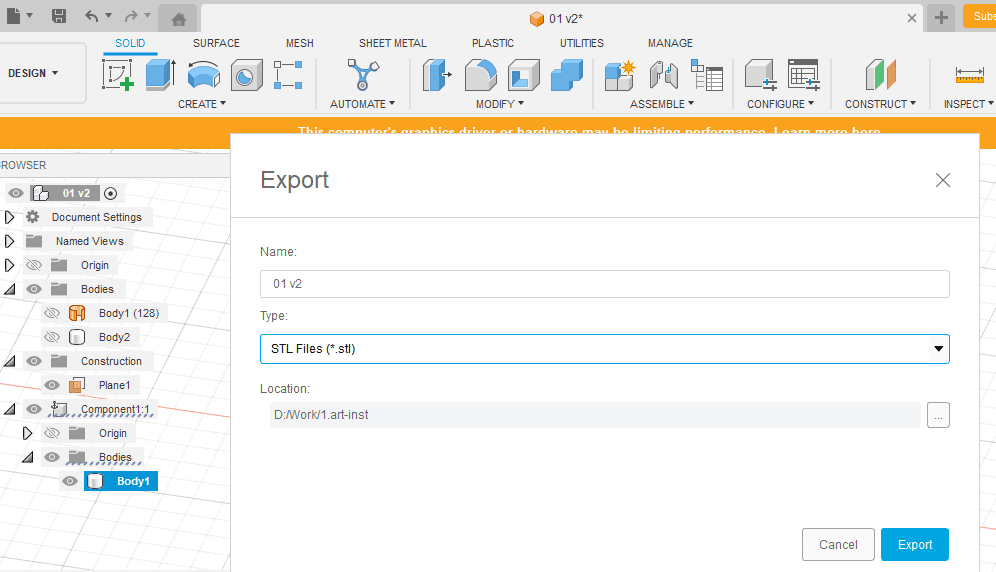The width and height of the screenshot is (996, 572).
Task: Cancel the Export dialog
Action: point(838,545)
